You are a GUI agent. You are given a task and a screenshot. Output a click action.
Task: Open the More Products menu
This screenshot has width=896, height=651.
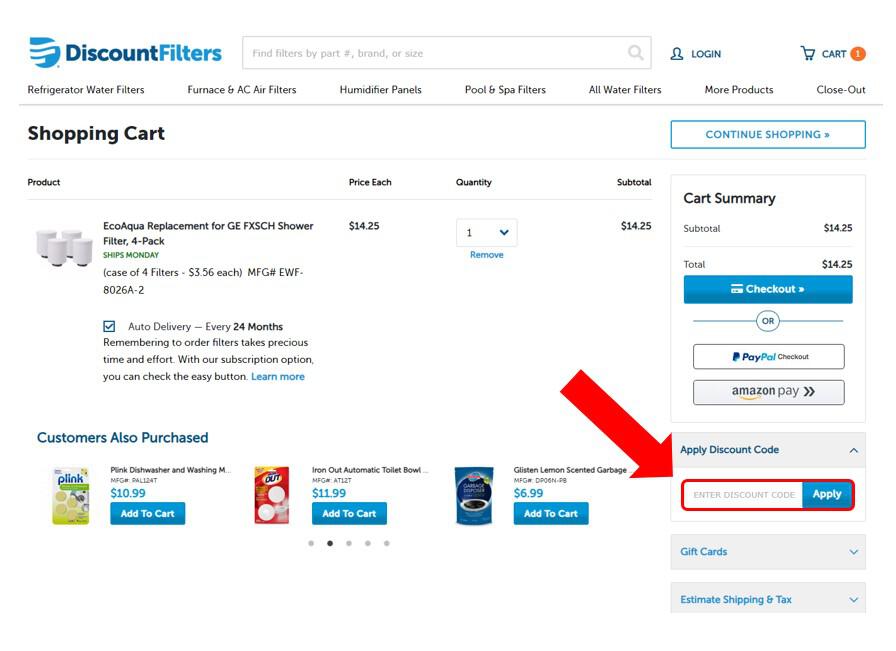click(738, 89)
